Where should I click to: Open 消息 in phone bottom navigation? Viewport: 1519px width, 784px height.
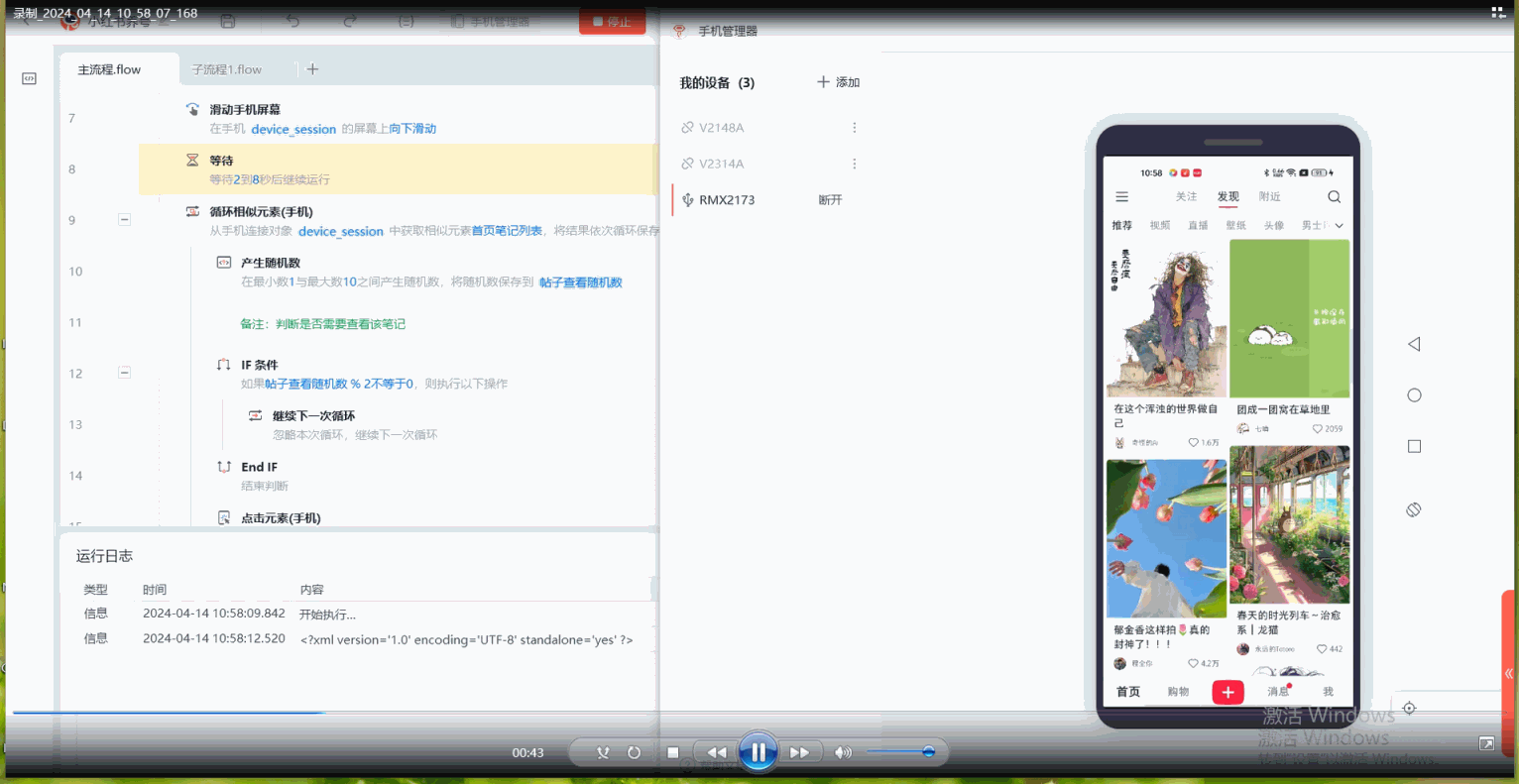click(x=1278, y=692)
